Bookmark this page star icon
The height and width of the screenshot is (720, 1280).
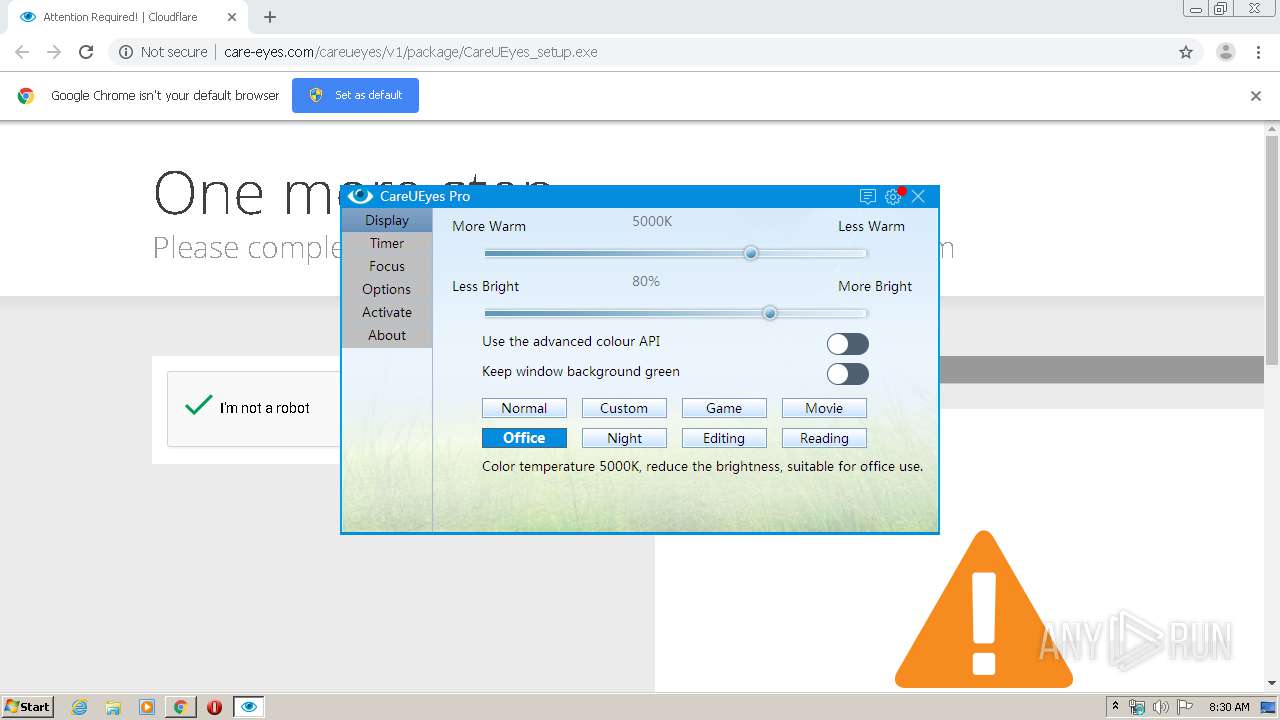click(1186, 52)
